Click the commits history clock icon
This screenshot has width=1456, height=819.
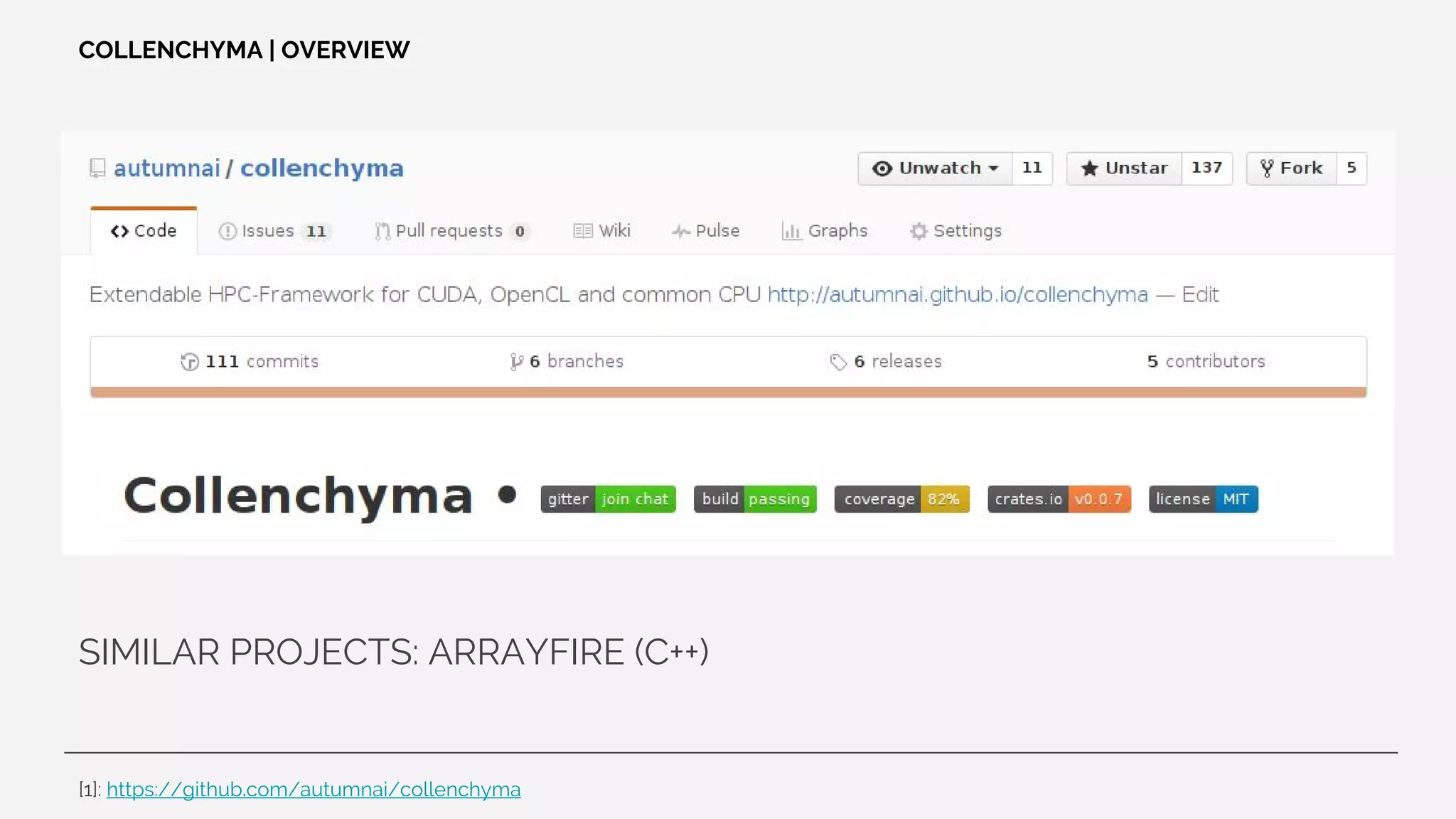[190, 362]
